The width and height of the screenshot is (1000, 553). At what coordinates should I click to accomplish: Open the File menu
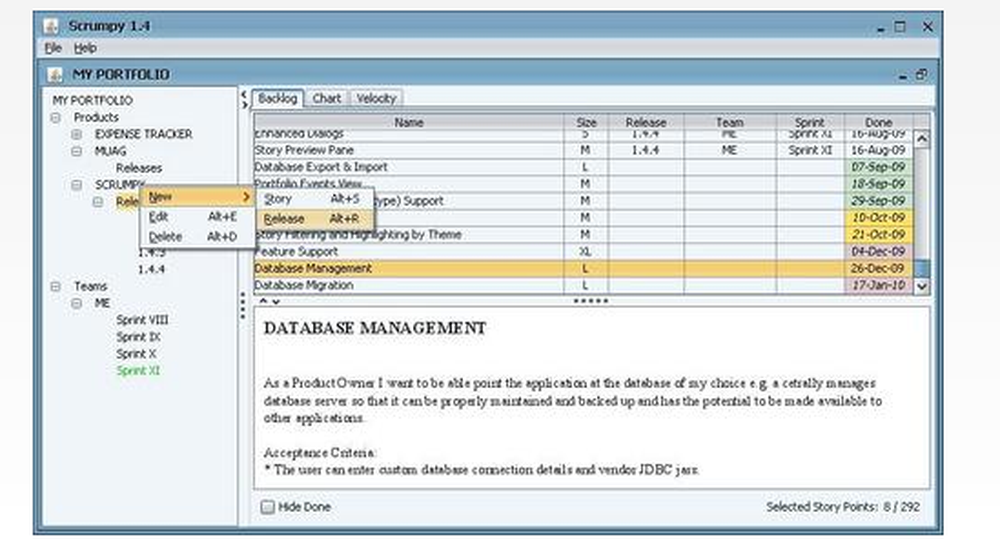tap(53, 48)
